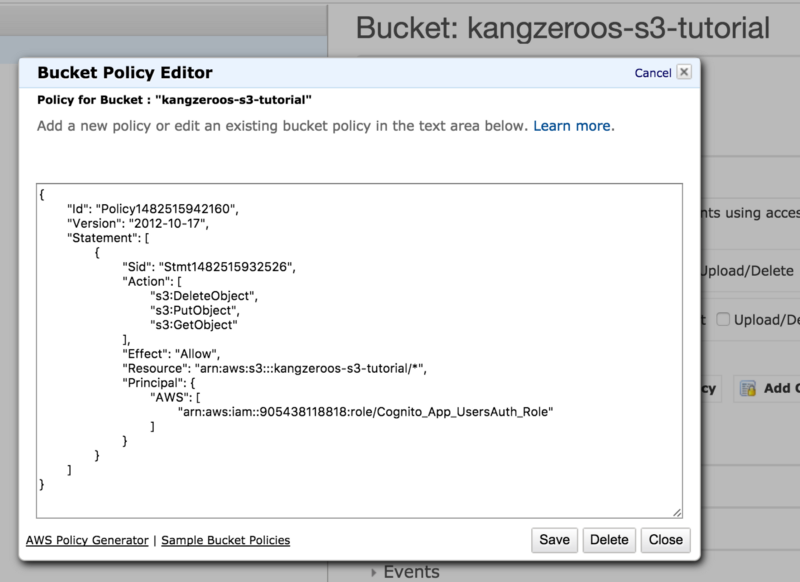Click the "s3:PutObject" action line

pos(195,311)
